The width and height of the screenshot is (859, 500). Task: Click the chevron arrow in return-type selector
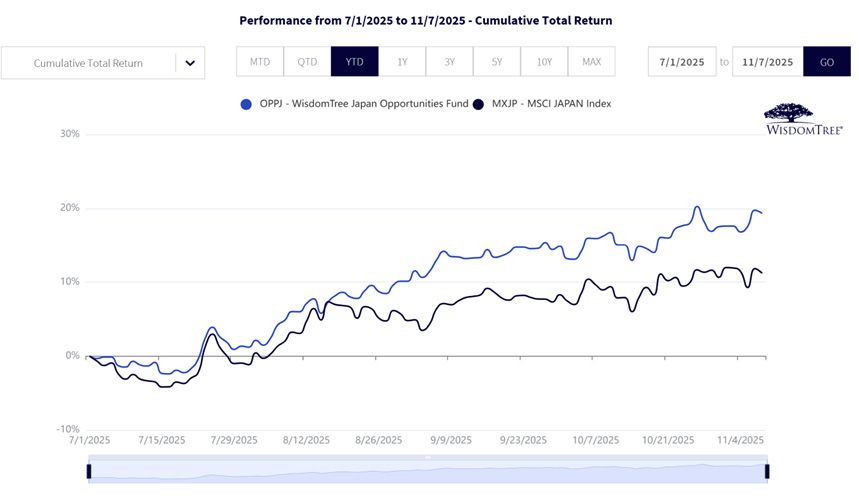(x=190, y=63)
